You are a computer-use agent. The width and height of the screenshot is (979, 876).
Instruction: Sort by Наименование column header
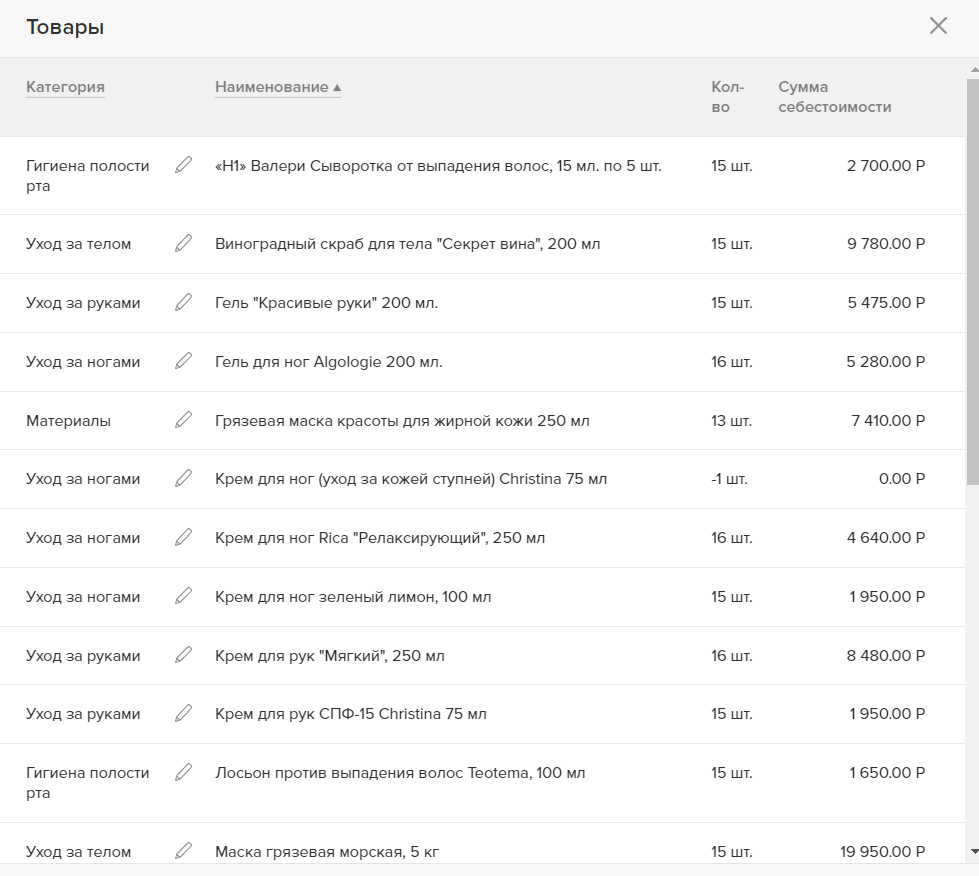pos(272,87)
